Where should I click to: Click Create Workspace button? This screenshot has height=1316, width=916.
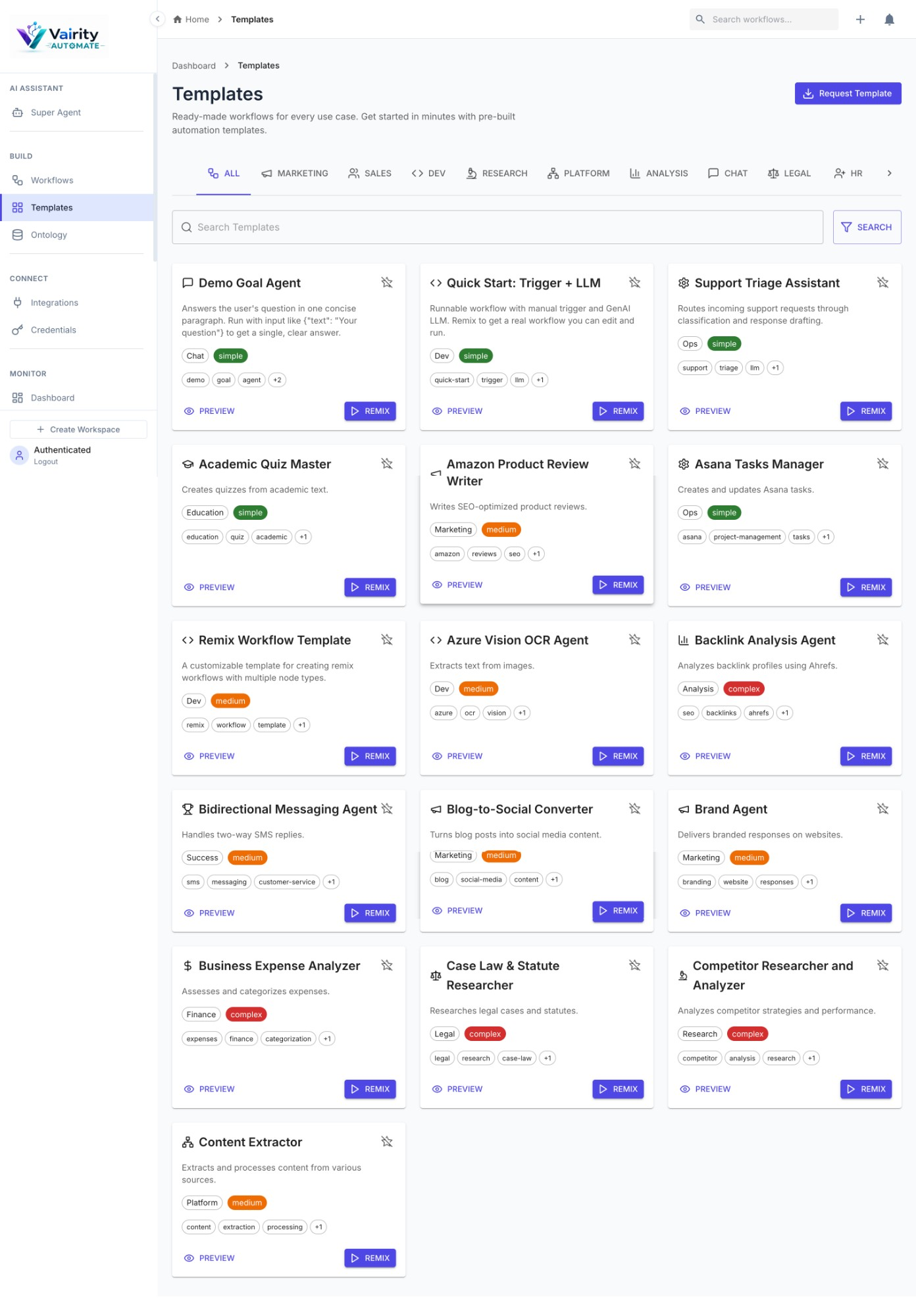78,430
